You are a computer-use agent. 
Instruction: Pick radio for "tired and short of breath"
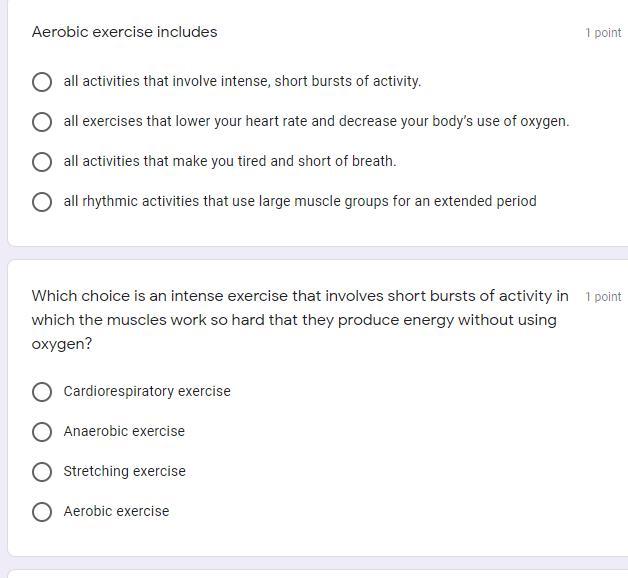42,162
